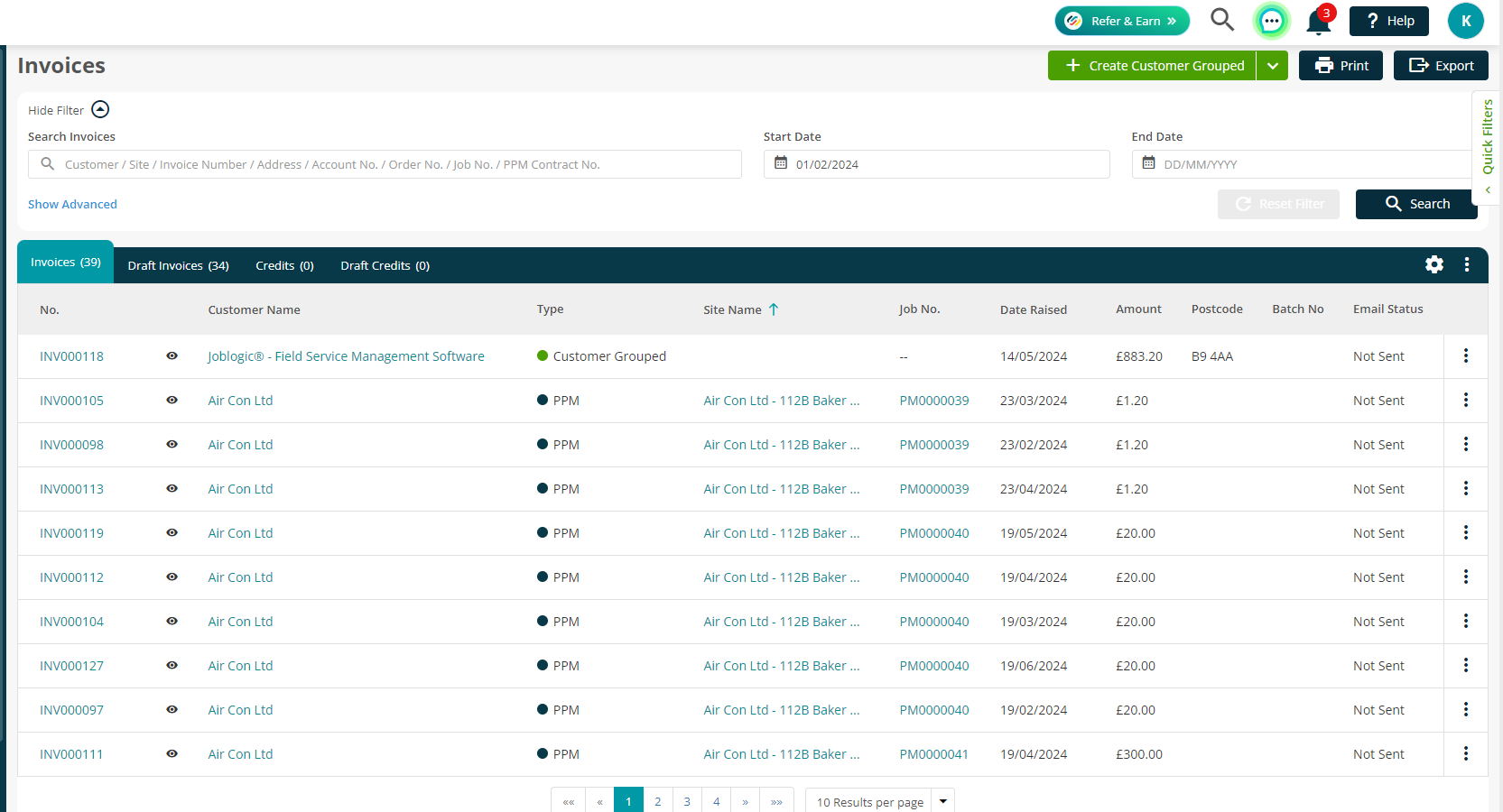
Task: Open row actions menu for INV000118
Action: coord(1466,355)
